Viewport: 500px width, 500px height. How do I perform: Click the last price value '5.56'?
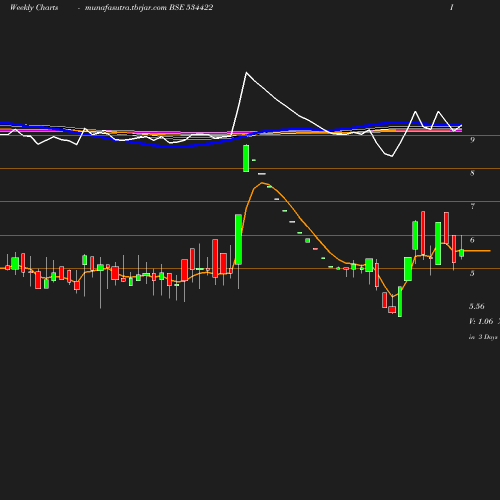click(477, 306)
